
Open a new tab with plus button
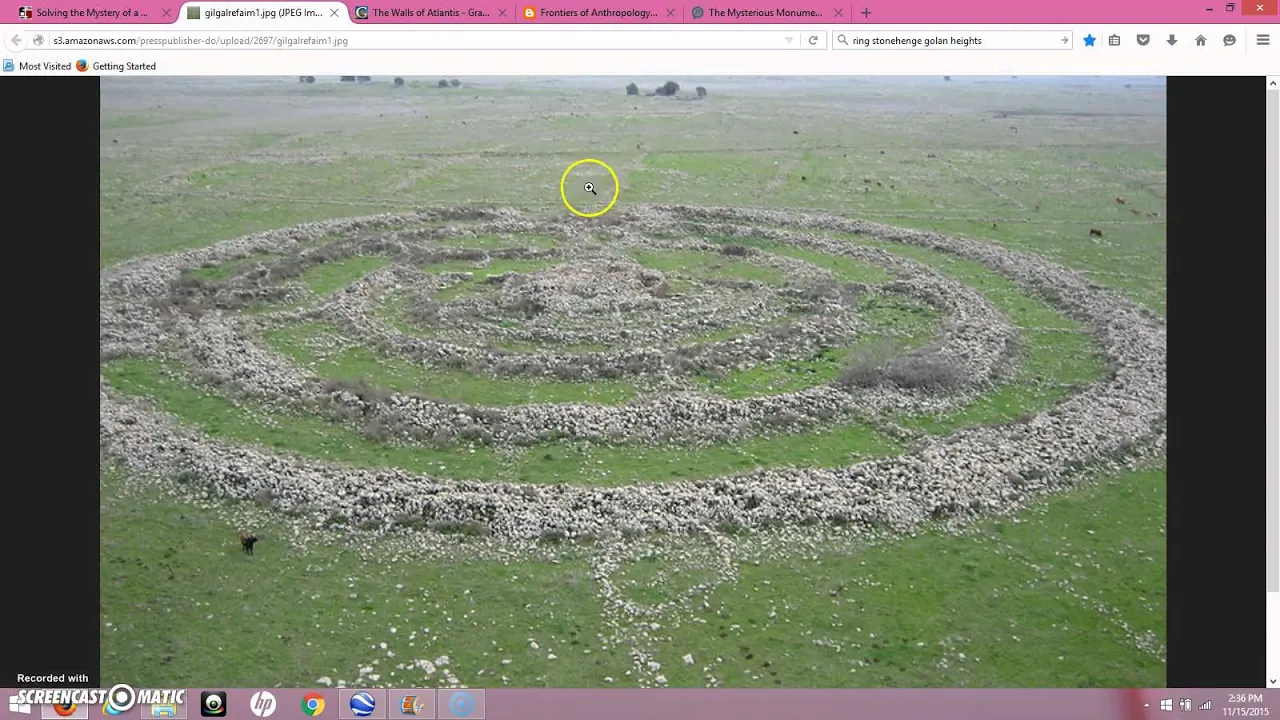[x=866, y=12]
